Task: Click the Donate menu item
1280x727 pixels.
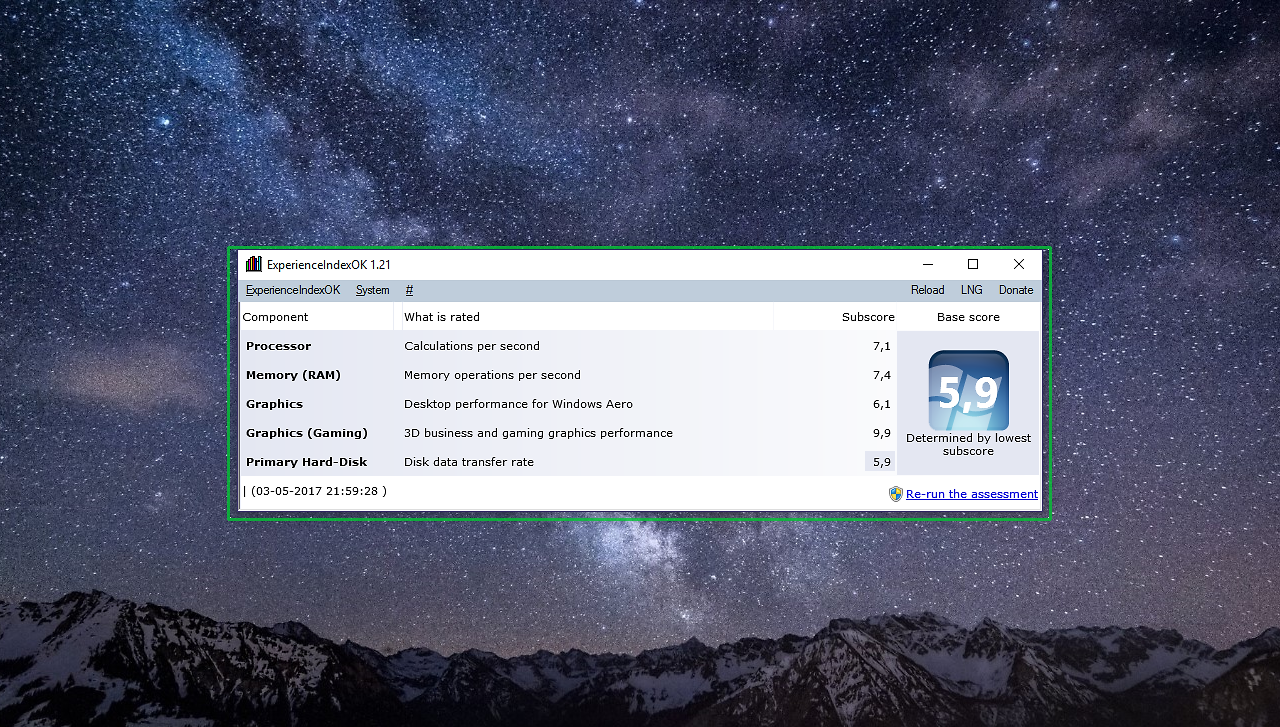Action: pos(1016,290)
